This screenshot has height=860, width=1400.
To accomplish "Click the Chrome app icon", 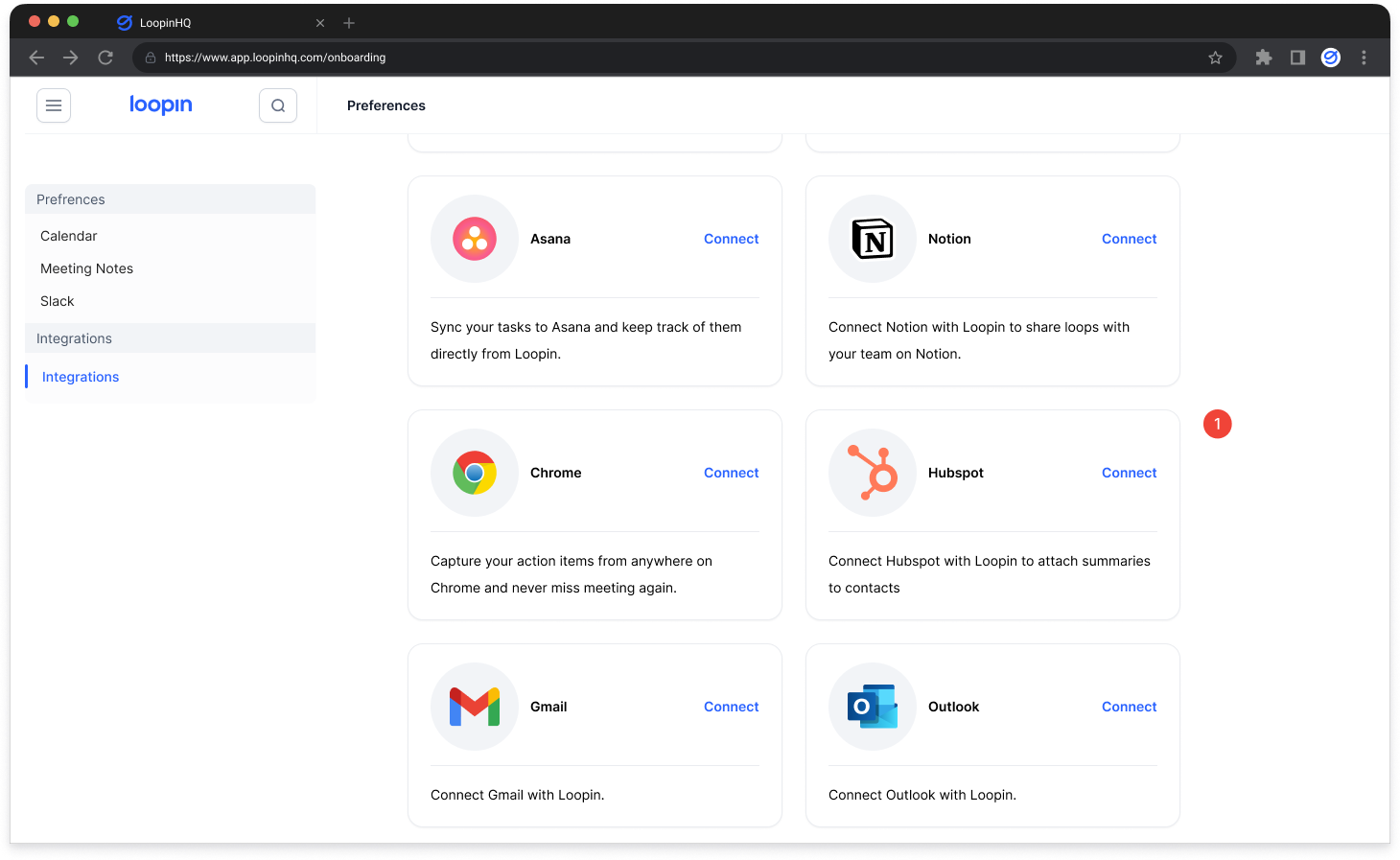I will pyautogui.click(x=475, y=473).
